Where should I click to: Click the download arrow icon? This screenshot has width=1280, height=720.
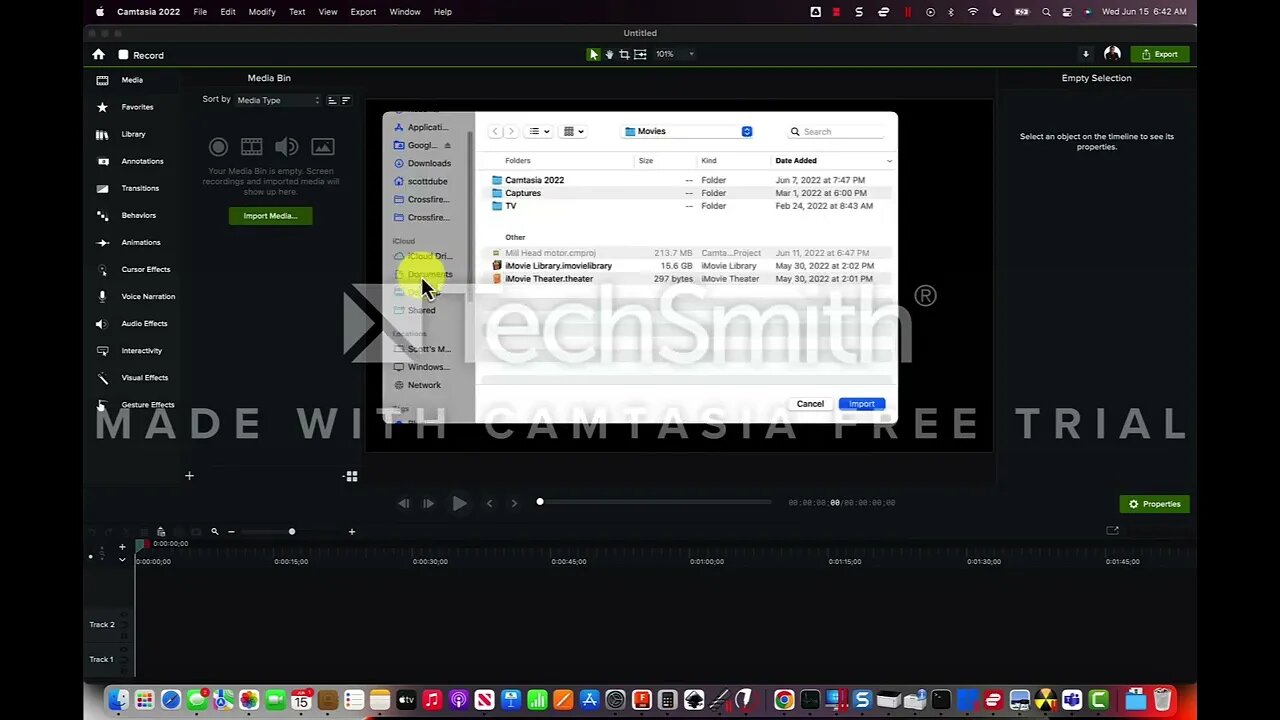click(x=1086, y=54)
